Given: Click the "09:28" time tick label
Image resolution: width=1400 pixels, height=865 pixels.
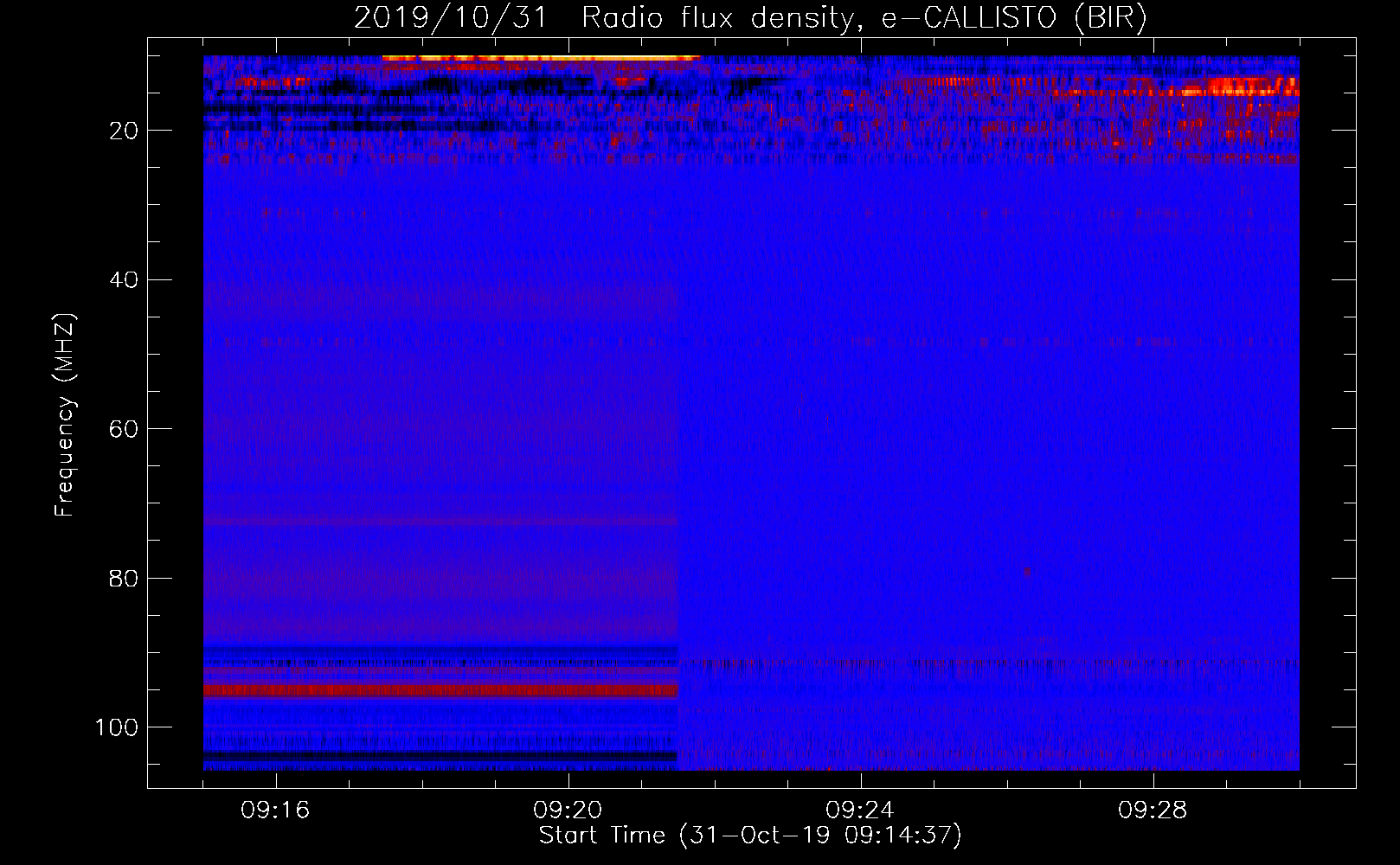Looking at the screenshot, I should (x=1153, y=811).
